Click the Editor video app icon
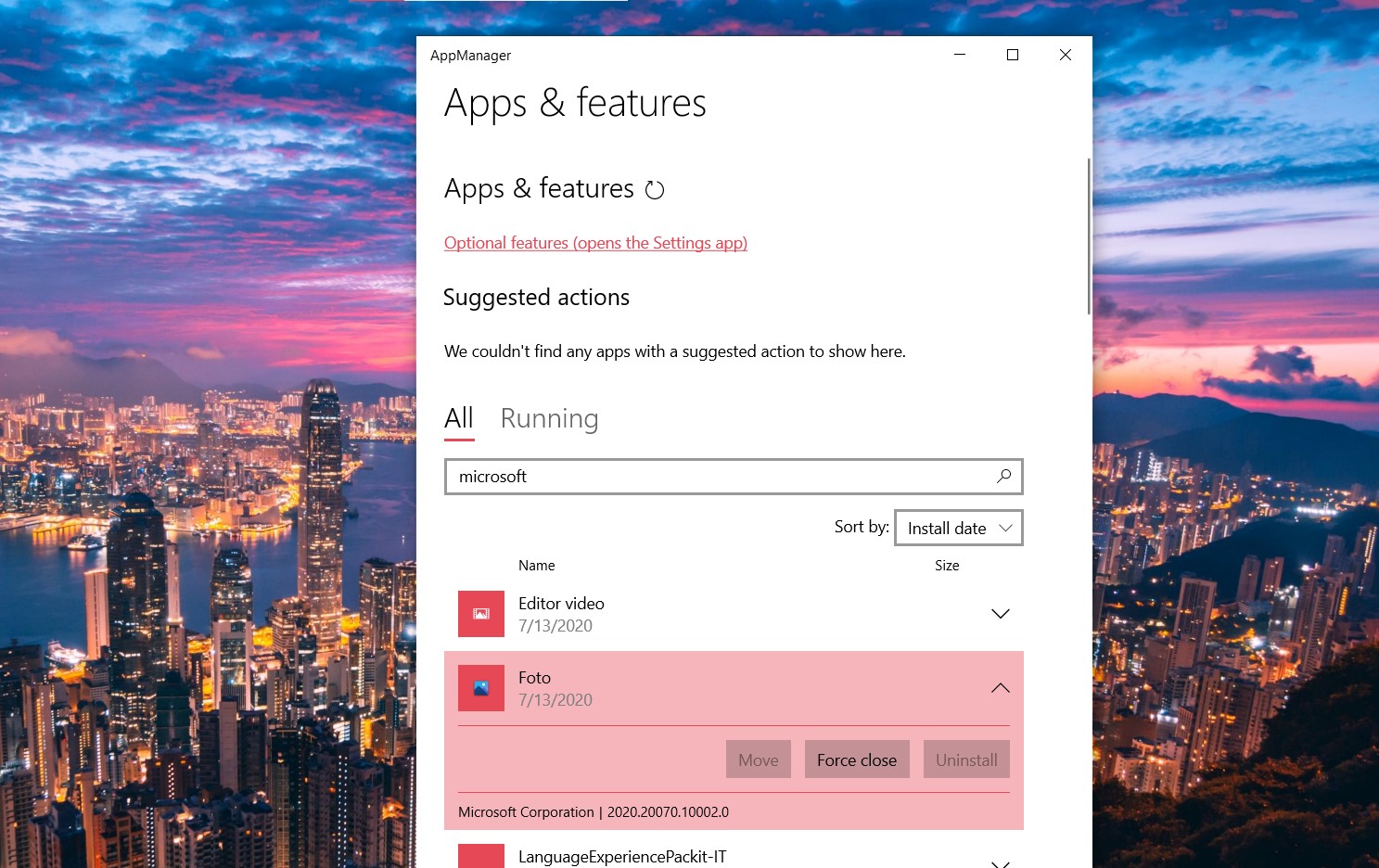The height and width of the screenshot is (868, 1379). pyautogui.click(x=481, y=614)
